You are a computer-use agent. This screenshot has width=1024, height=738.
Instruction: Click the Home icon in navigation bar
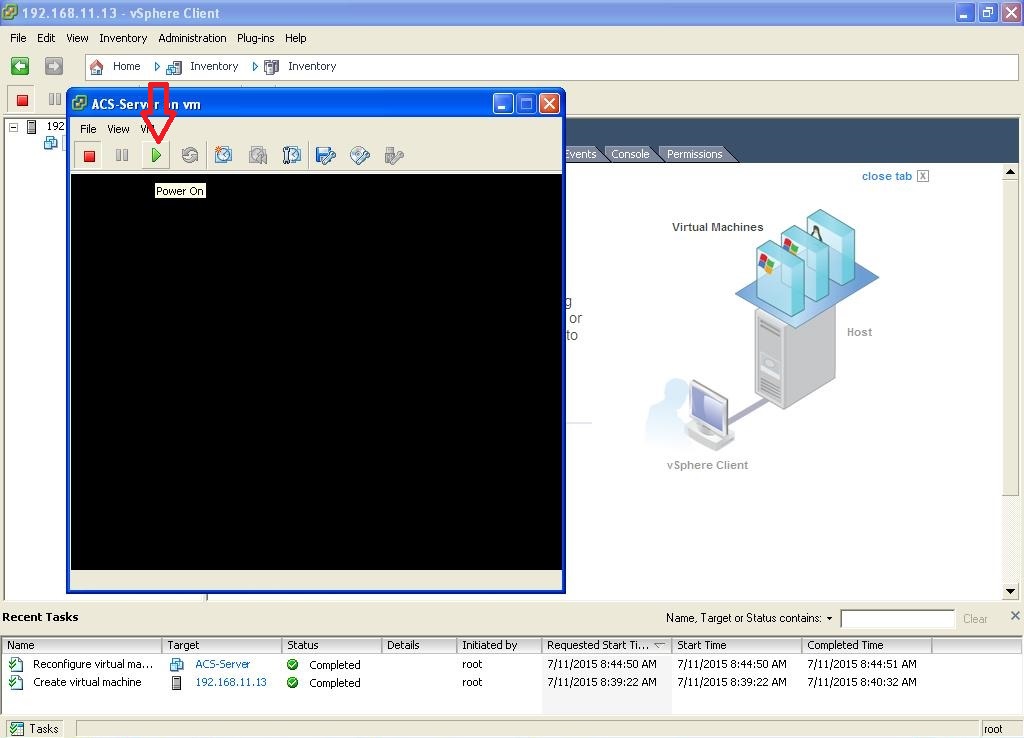97,67
